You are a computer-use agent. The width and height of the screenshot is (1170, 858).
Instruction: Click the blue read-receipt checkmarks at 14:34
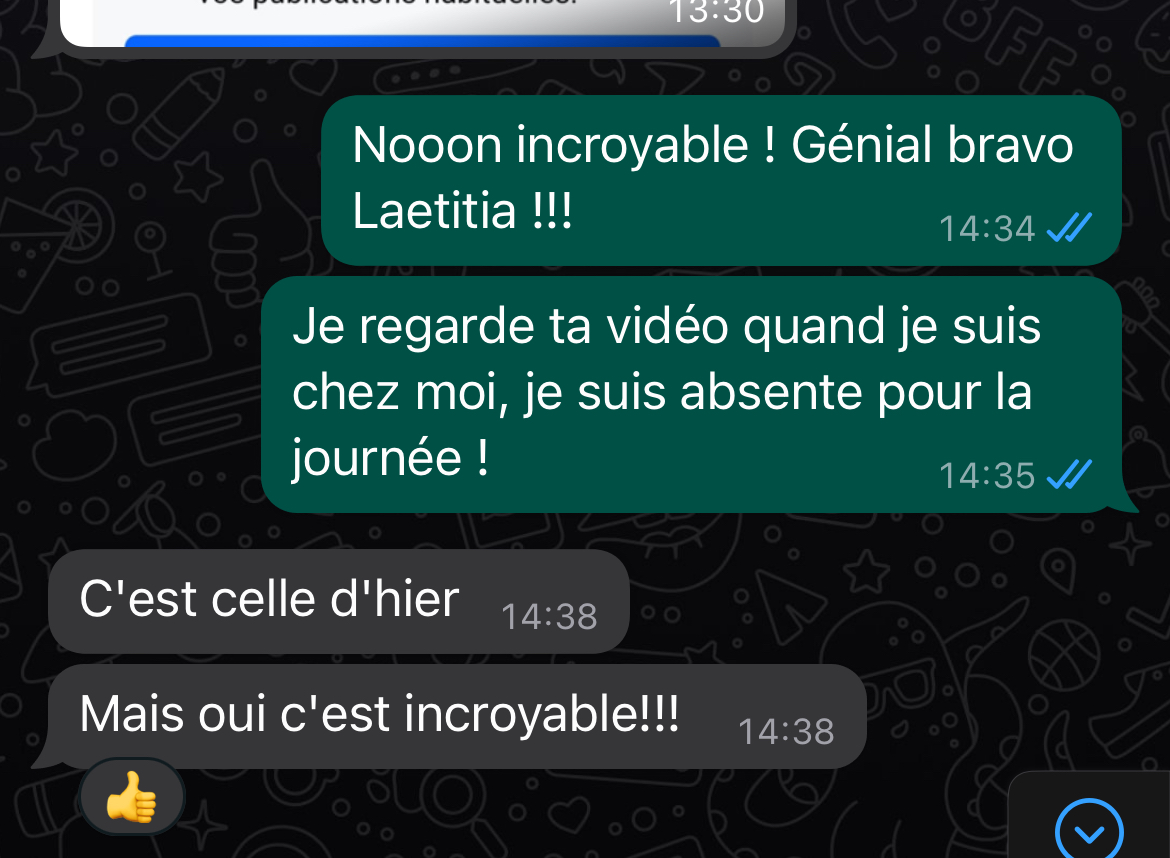(1069, 228)
